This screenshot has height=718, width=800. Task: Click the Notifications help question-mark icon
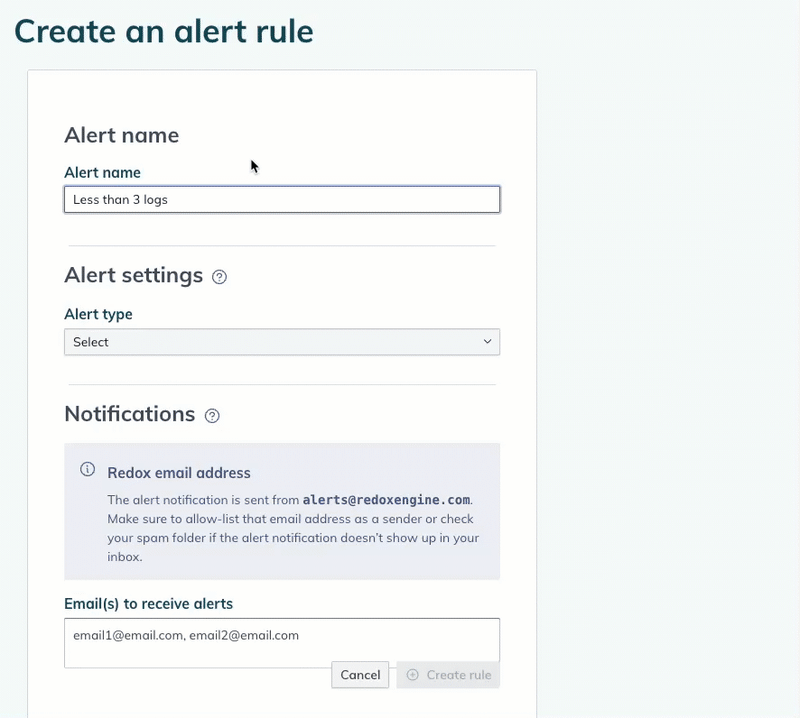click(212, 416)
